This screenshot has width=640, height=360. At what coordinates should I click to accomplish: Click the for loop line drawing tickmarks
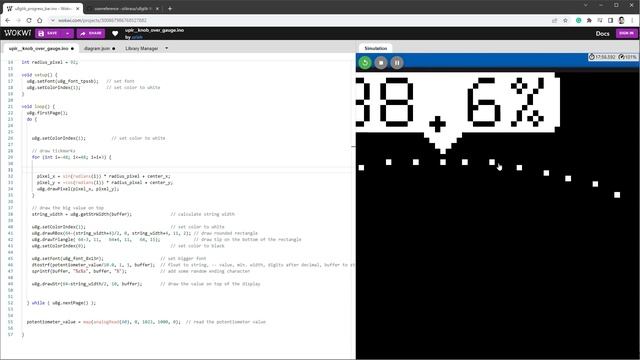coord(71,157)
